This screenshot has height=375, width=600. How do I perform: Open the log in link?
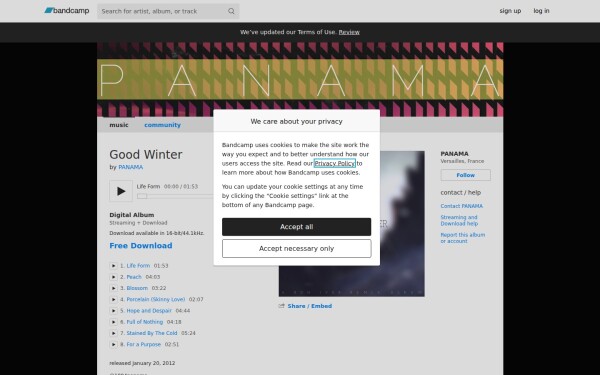pyautogui.click(x=541, y=11)
